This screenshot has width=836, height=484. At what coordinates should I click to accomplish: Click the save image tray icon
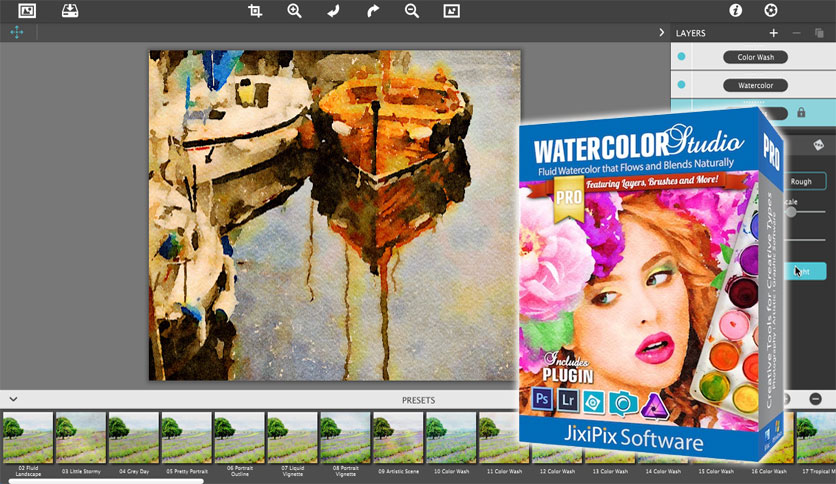(x=70, y=10)
